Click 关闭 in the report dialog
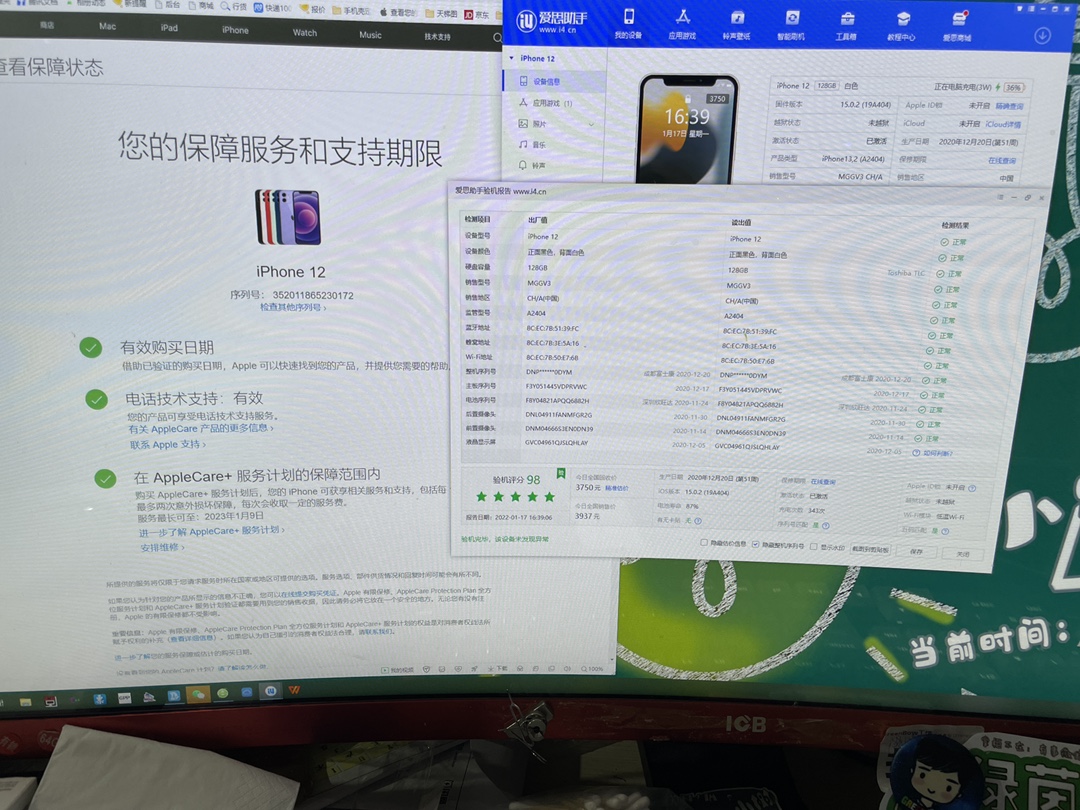This screenshot has width=1080, height=810. pyautogui.click(x=962, y=553)
